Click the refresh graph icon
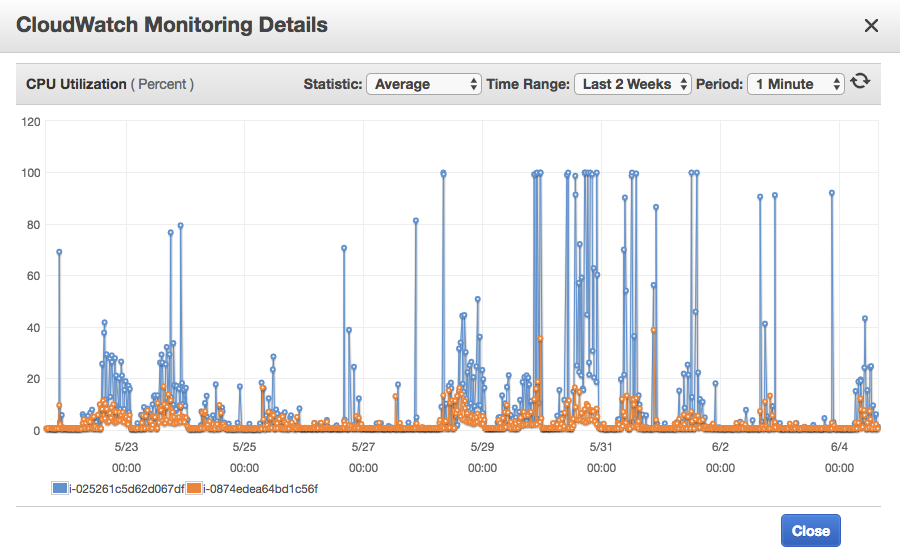Screen dimensions: 900x554 (860, 82)
